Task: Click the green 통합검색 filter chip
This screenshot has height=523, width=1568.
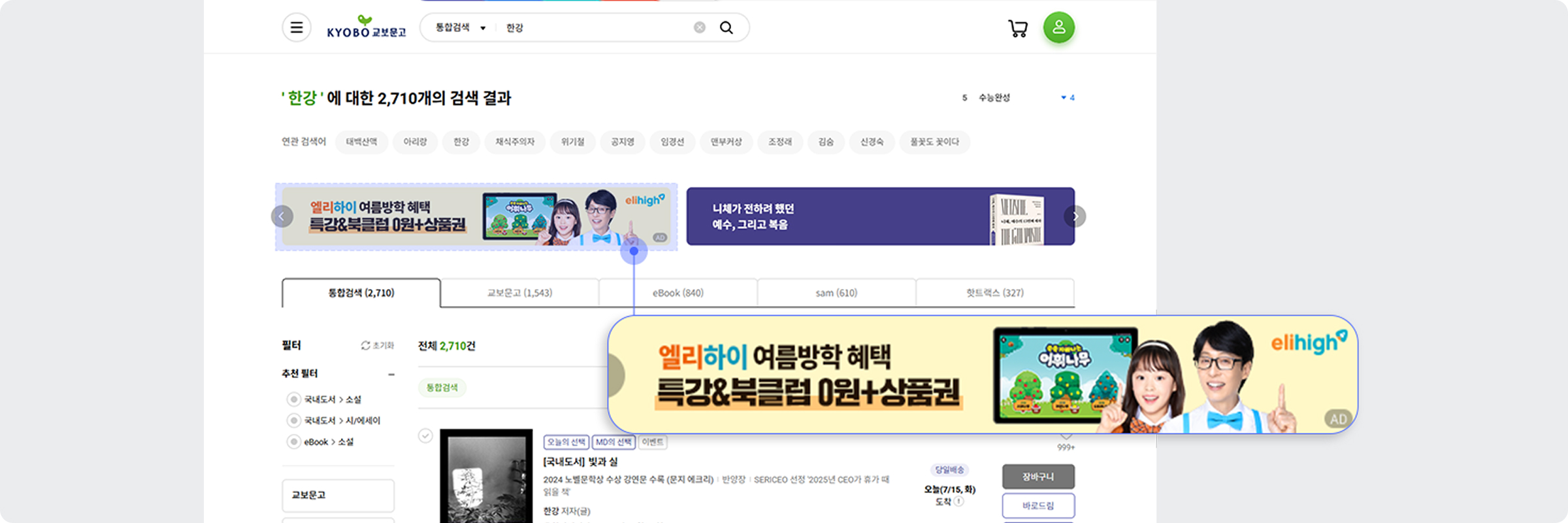Action: pos(442,388)
